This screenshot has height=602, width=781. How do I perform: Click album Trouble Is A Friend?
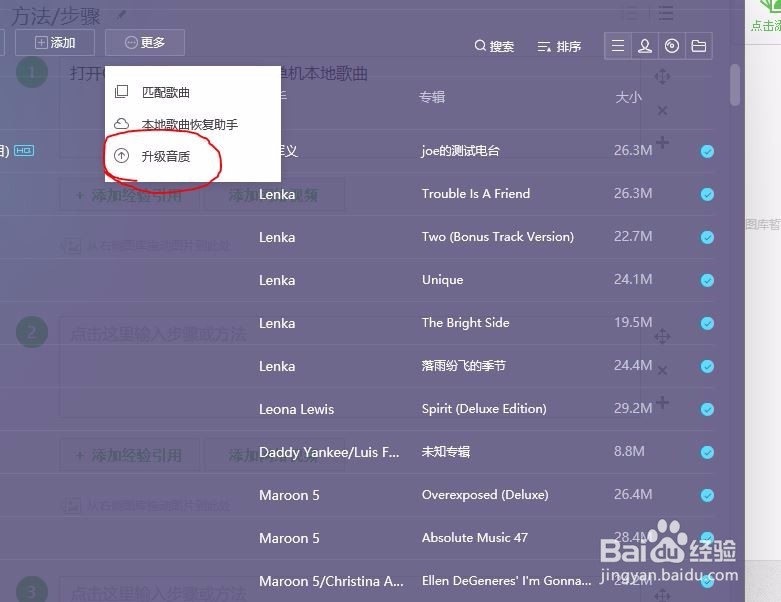476,194
